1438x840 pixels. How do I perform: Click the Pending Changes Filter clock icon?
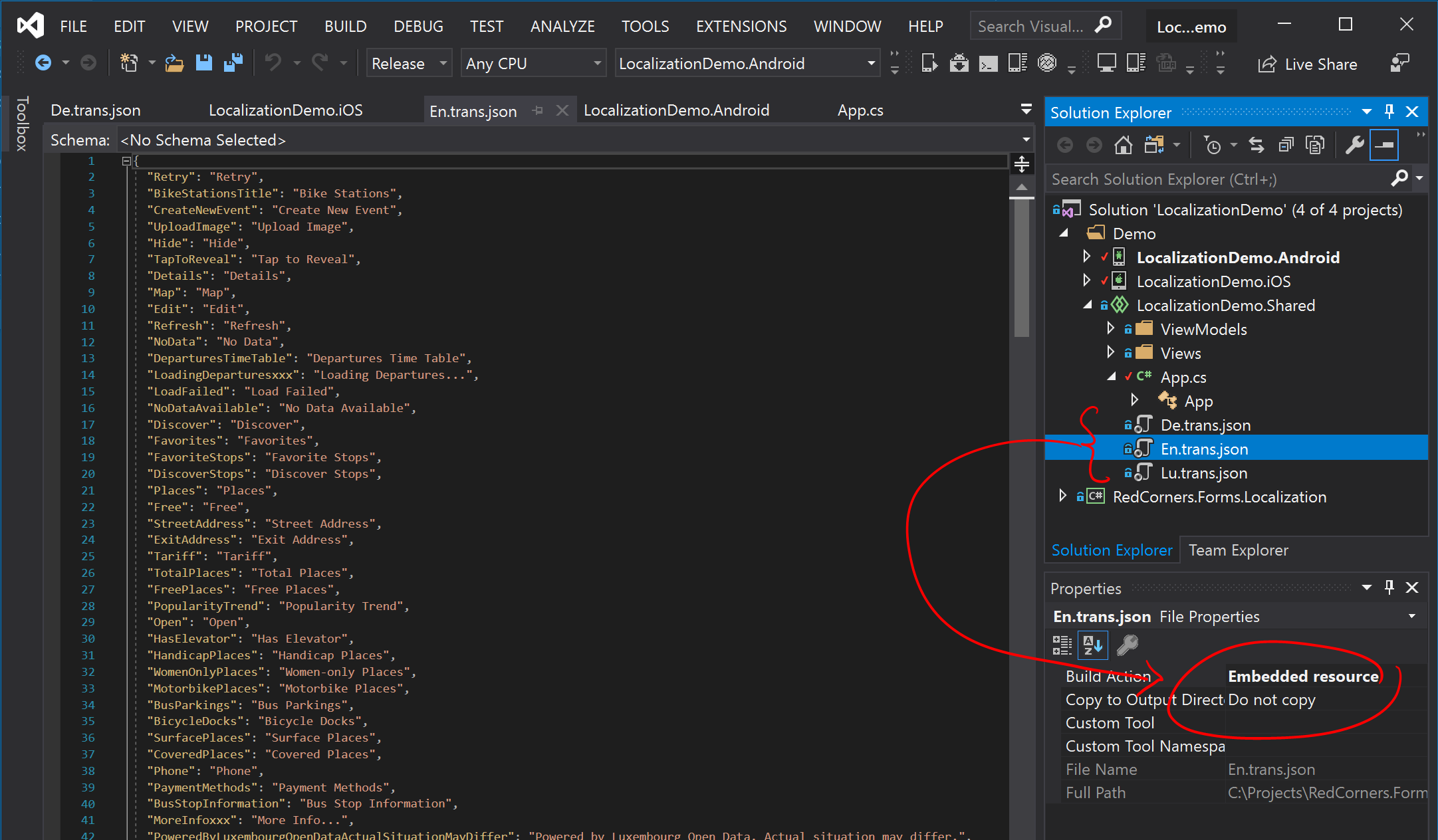1213,145
